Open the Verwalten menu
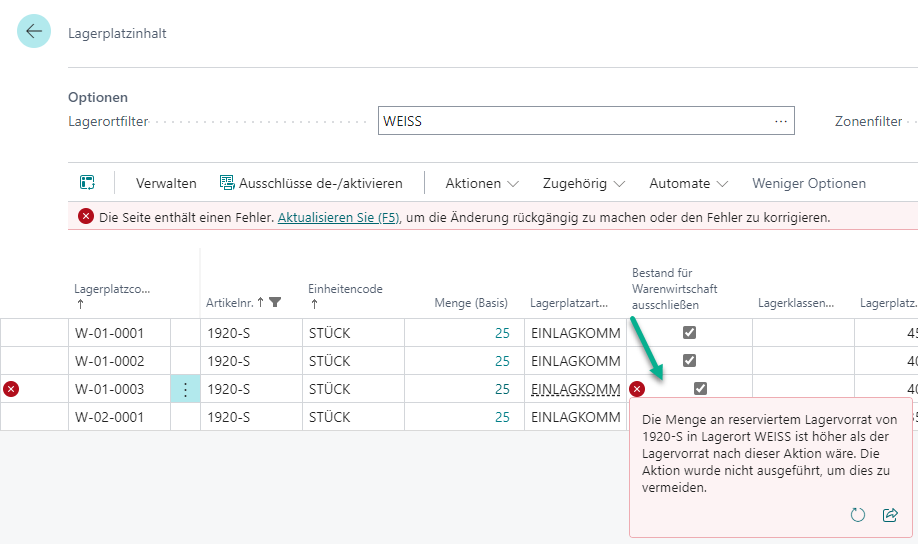The width and height of the screenshot is (918, 544). [x=166, y=183]
